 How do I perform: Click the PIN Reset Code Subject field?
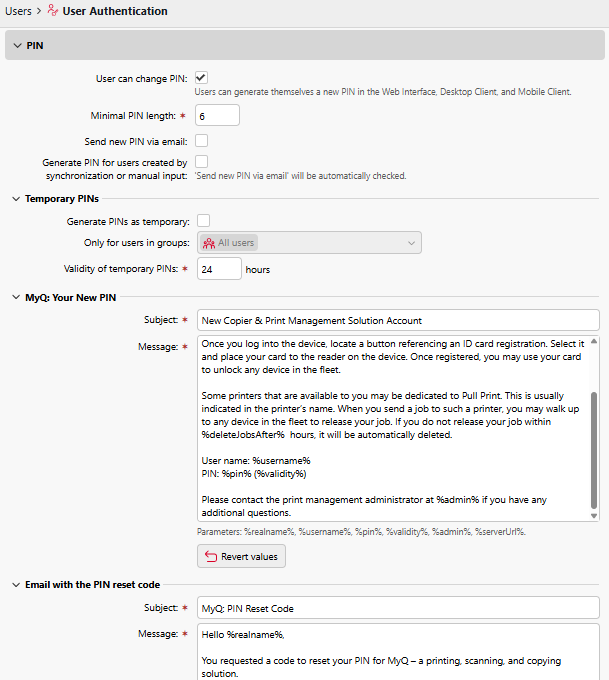point(397,608)
